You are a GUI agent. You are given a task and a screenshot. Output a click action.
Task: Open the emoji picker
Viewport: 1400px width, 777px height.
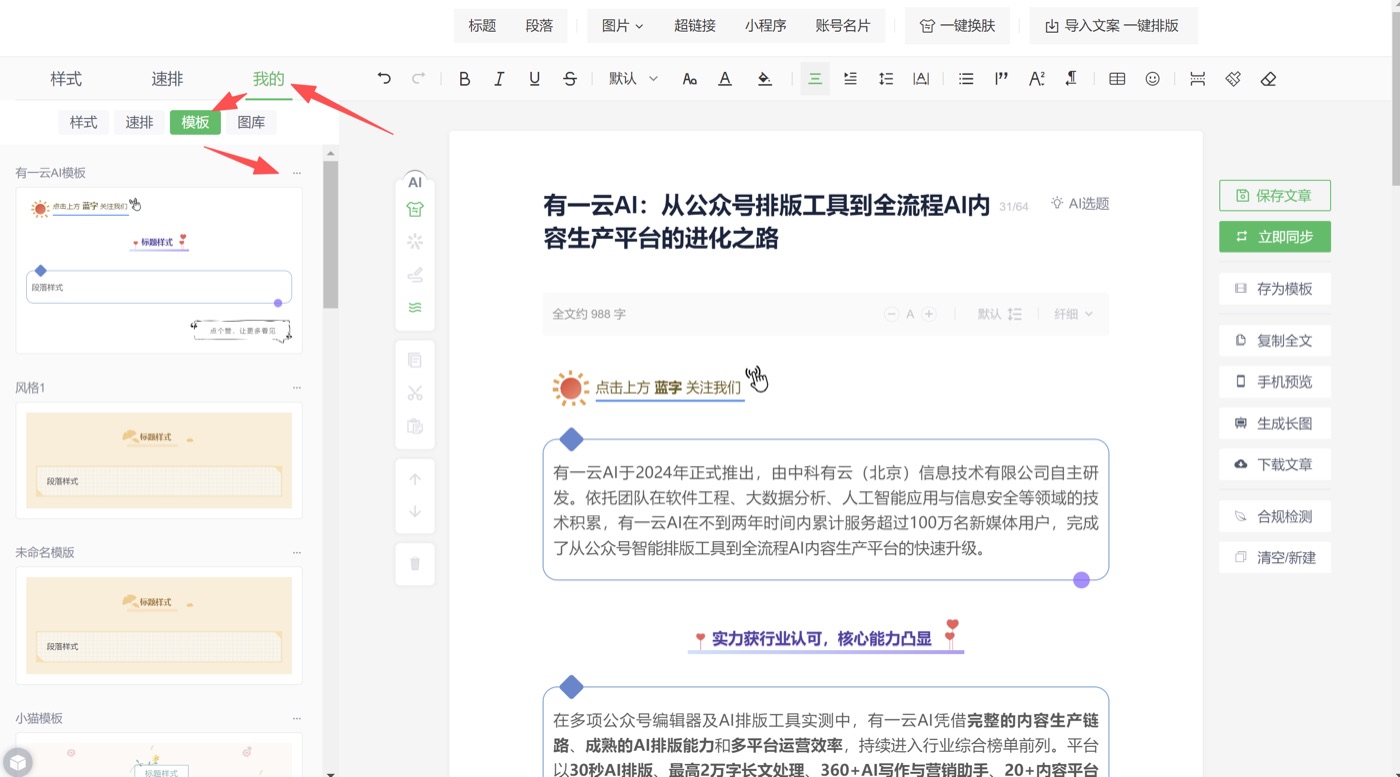[1153, 79]
